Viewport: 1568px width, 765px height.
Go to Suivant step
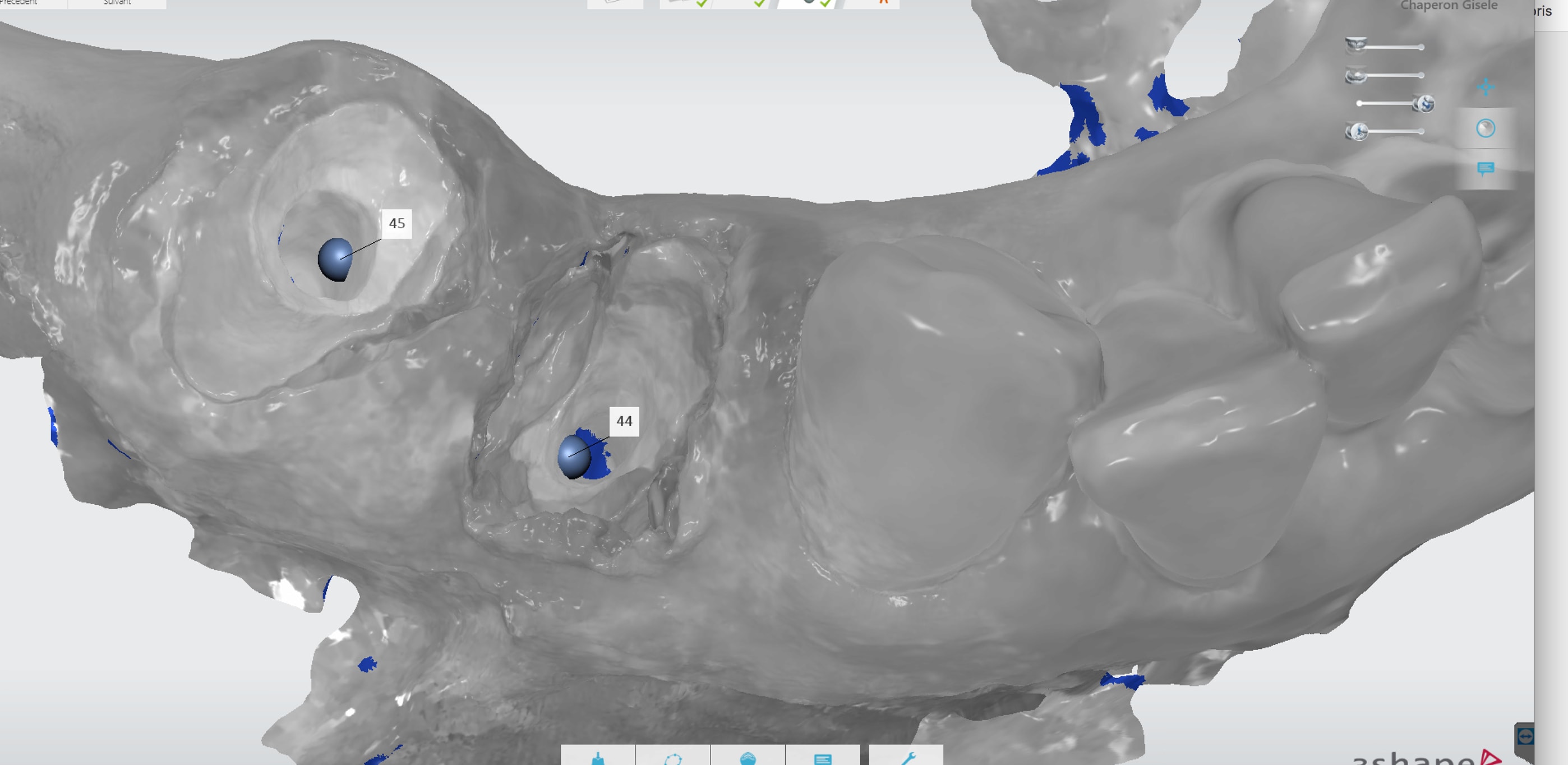click(x=117, y=3)
